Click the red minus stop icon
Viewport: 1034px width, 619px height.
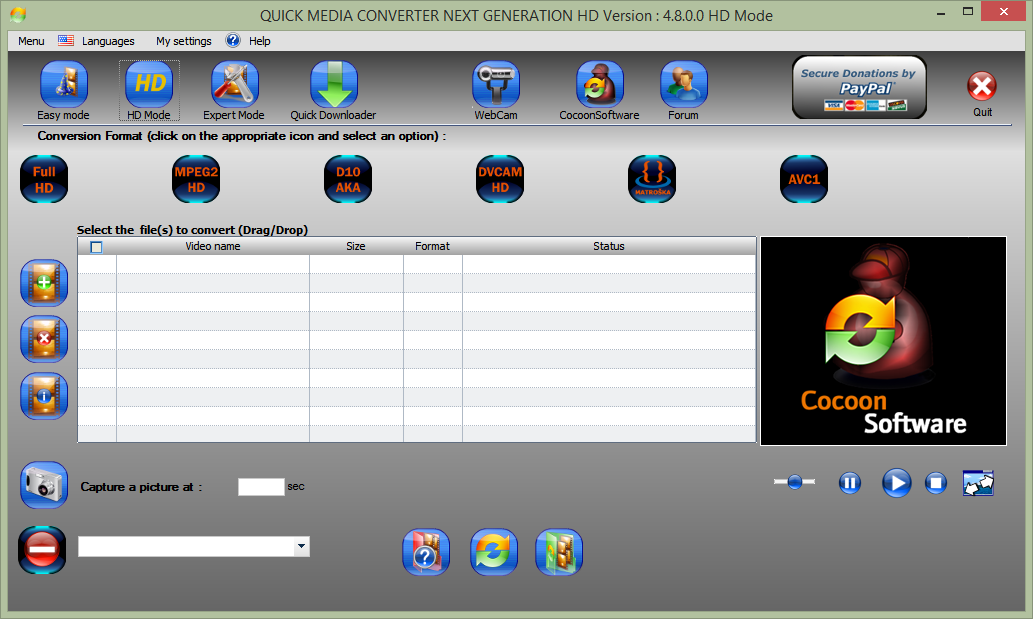tap(42, 550)
